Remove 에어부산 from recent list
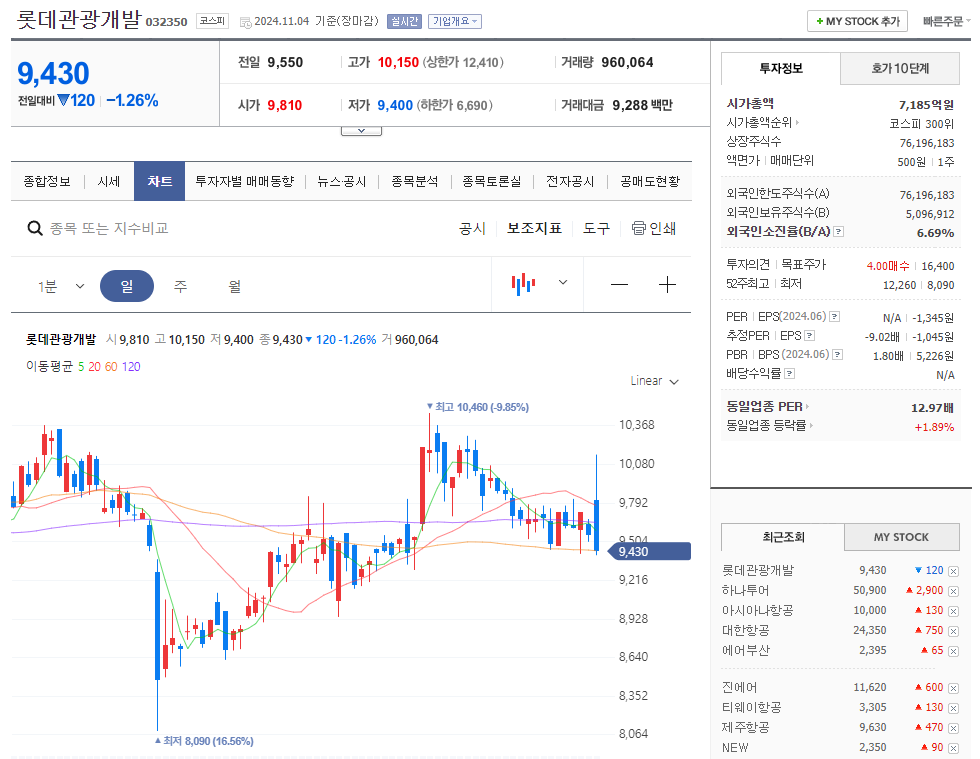980x759 pixels. click(953, 651)
